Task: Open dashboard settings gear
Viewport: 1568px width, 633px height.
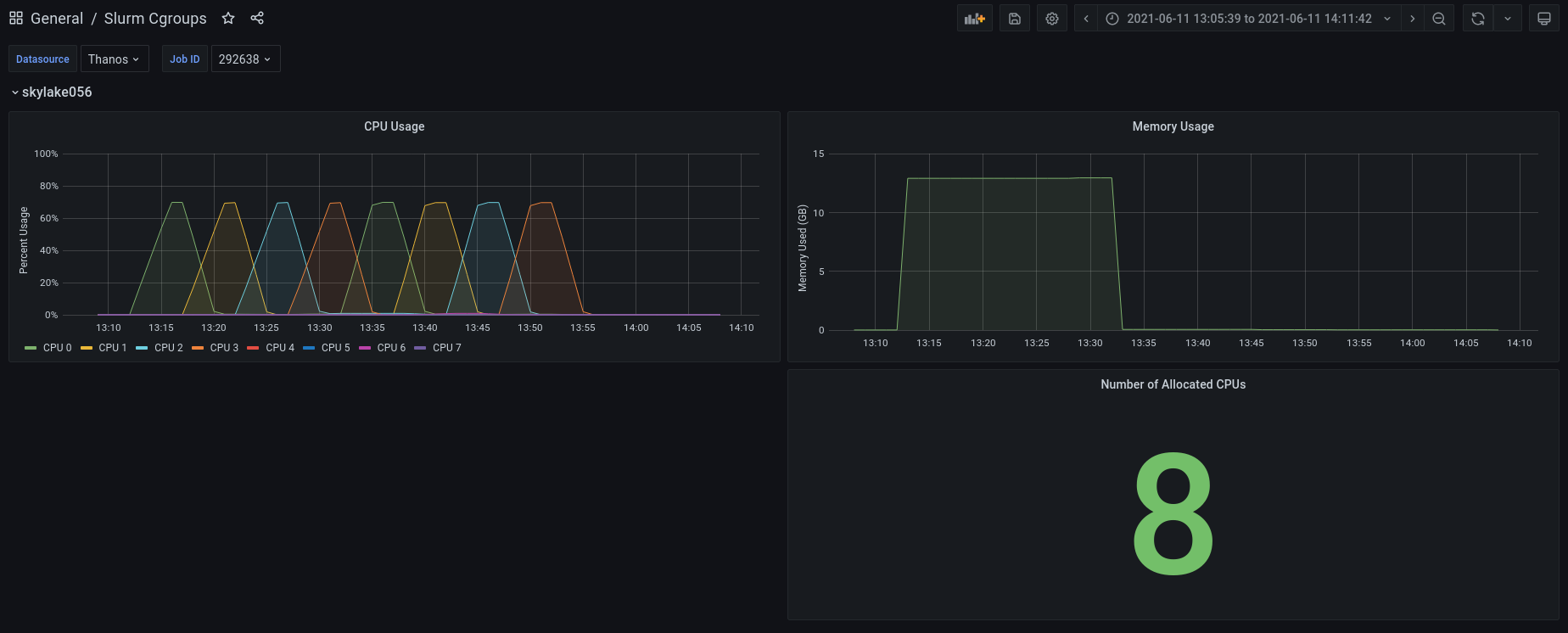Action: tap(1052, 19)
